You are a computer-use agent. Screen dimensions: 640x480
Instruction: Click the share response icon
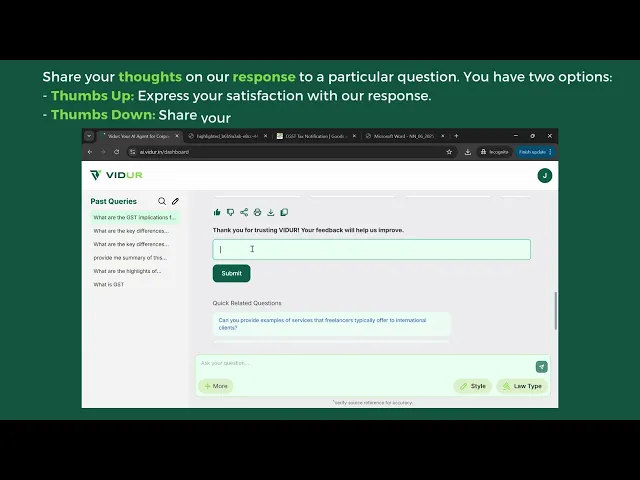244,212
